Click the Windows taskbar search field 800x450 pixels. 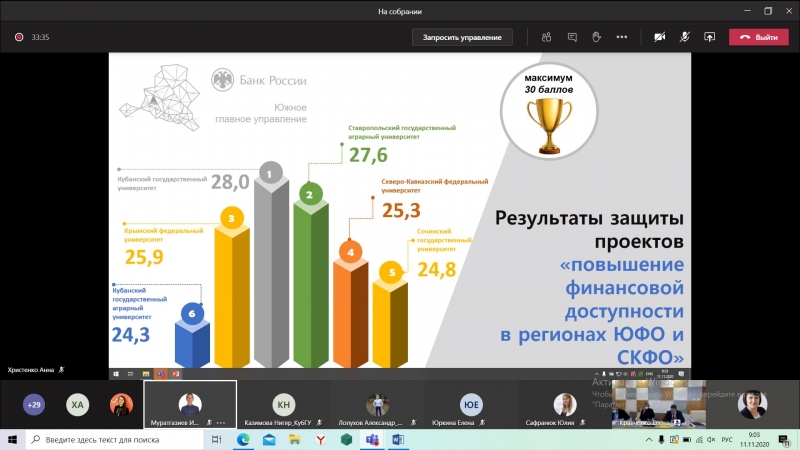tap(114, 439)
